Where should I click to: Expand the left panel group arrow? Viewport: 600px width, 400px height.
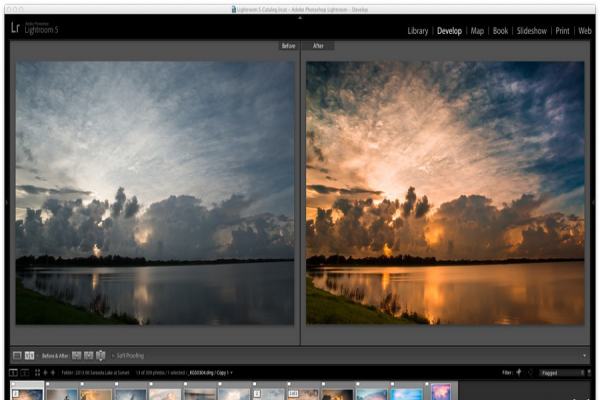coord(7,202)
